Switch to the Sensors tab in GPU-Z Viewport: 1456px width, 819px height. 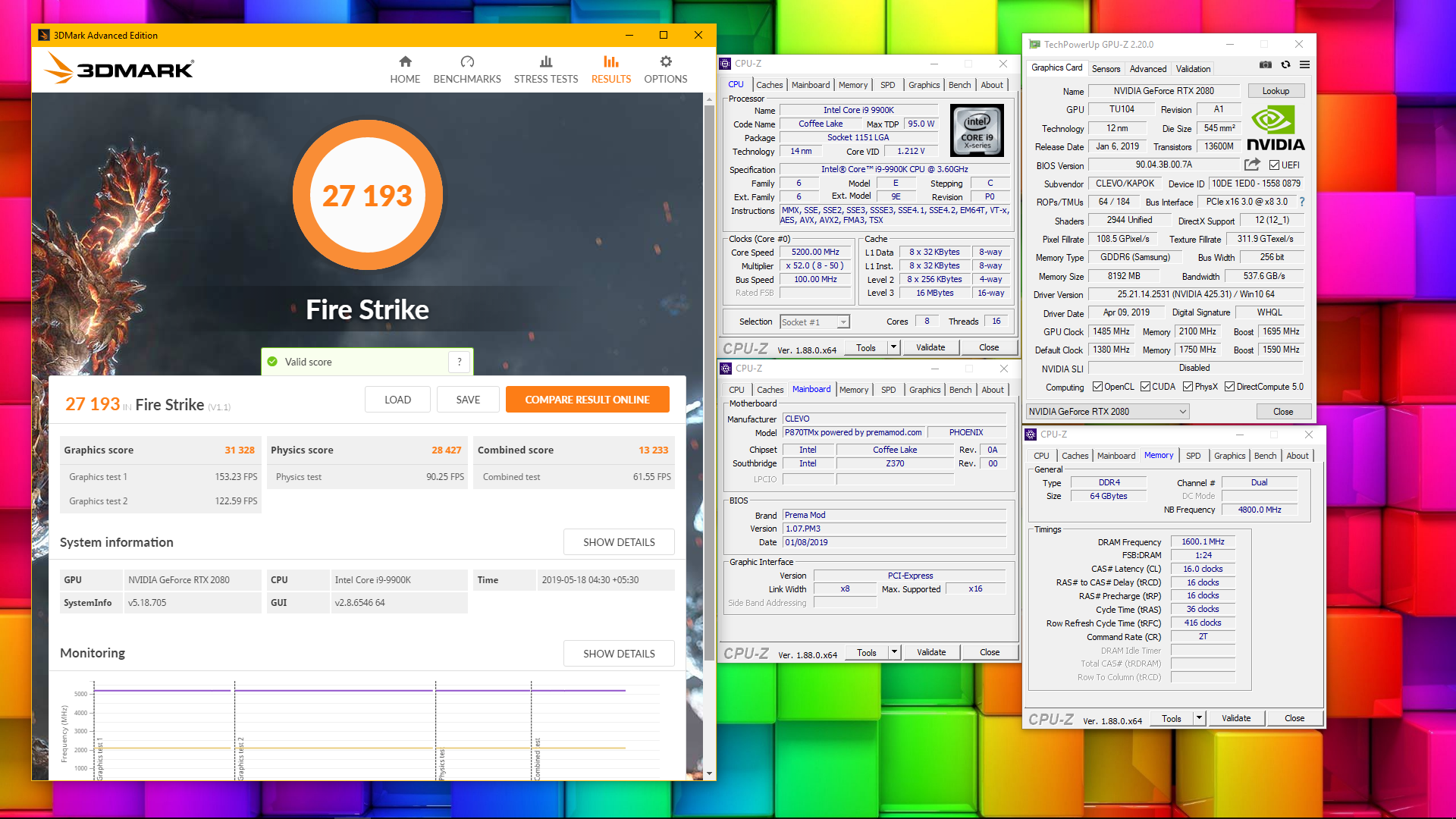coord(1106,68)
